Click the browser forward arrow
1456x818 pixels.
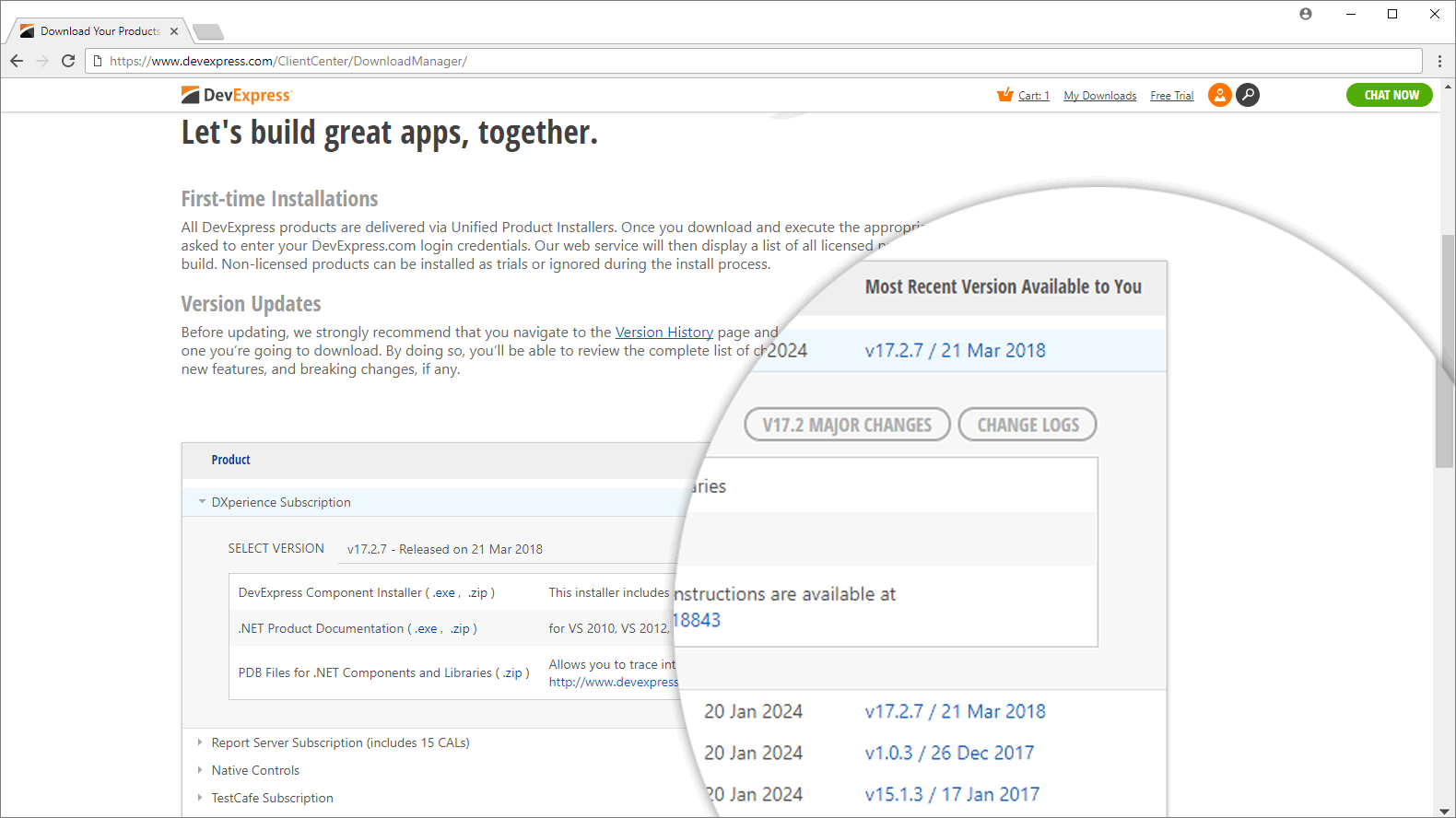[x=42, y=61]
